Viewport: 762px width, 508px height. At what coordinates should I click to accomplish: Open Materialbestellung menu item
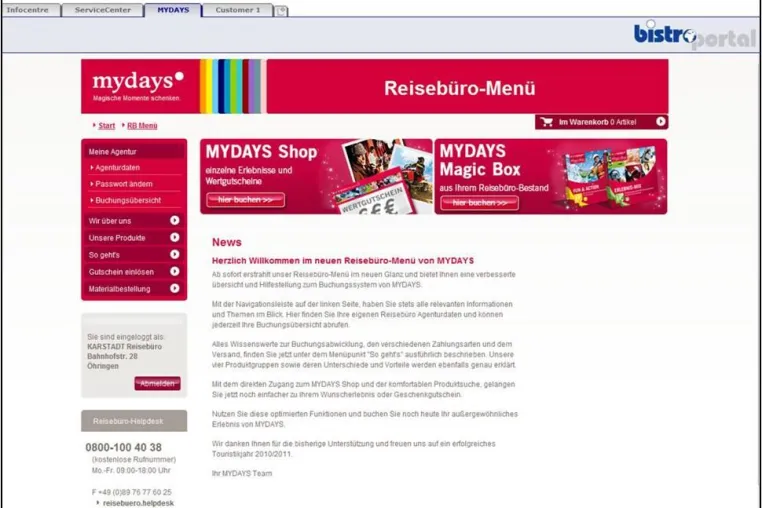[x=134, y=289]
